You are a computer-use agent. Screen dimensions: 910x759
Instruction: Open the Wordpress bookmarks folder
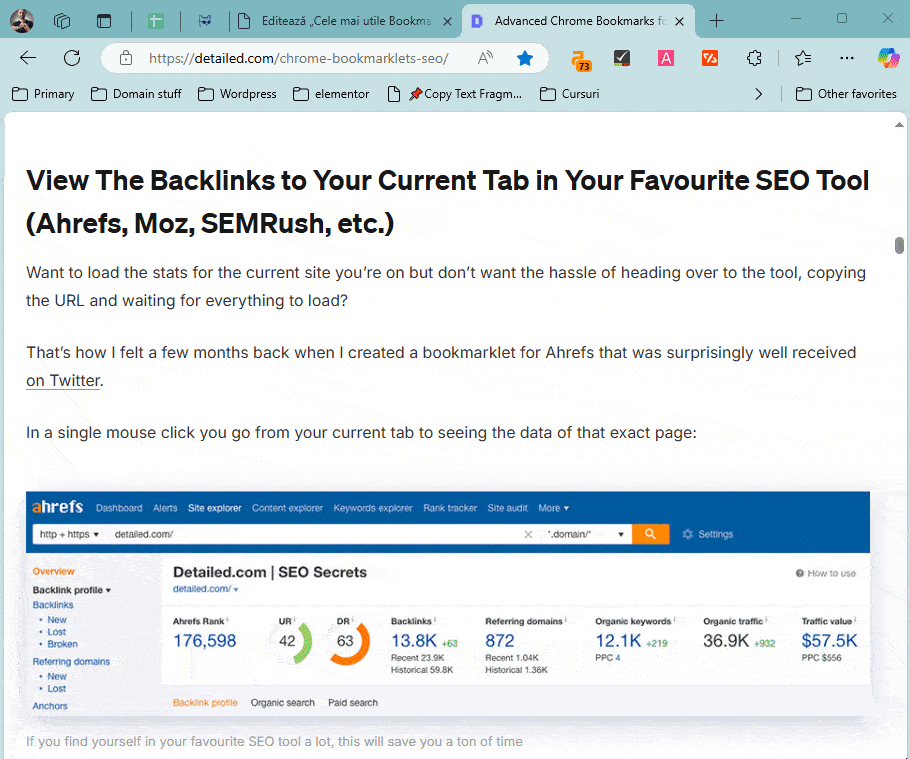237,94
